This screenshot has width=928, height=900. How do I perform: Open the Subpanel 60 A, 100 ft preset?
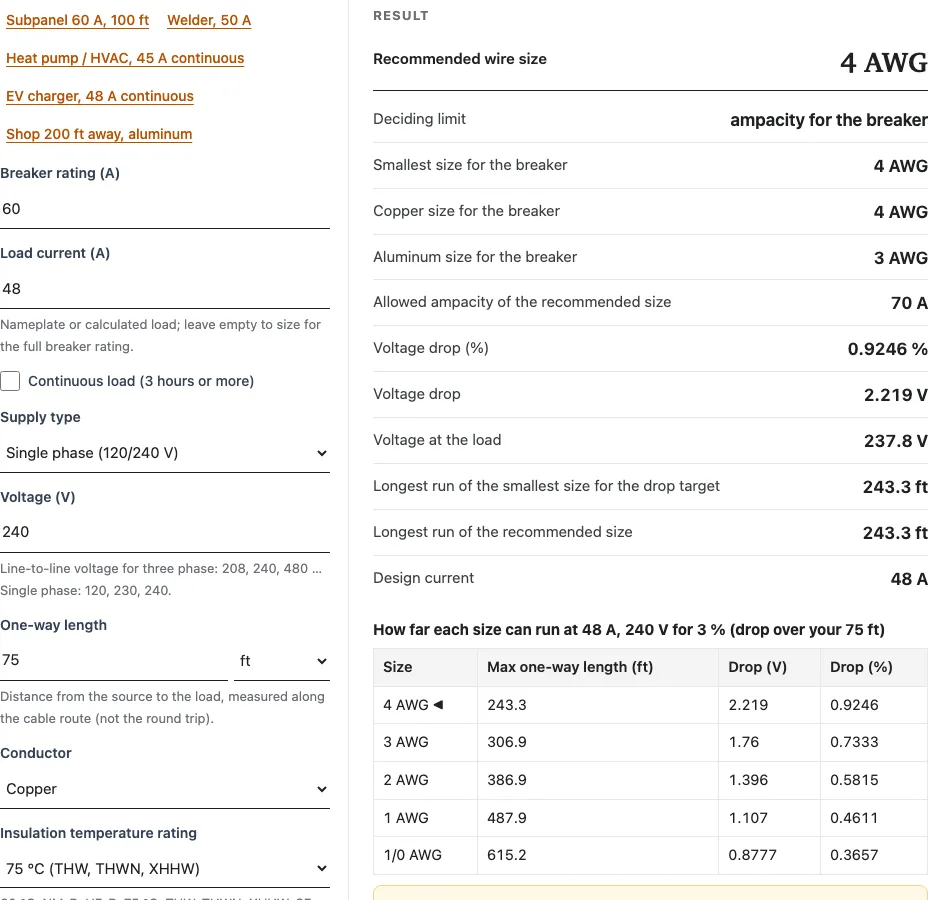pos(78,20)
